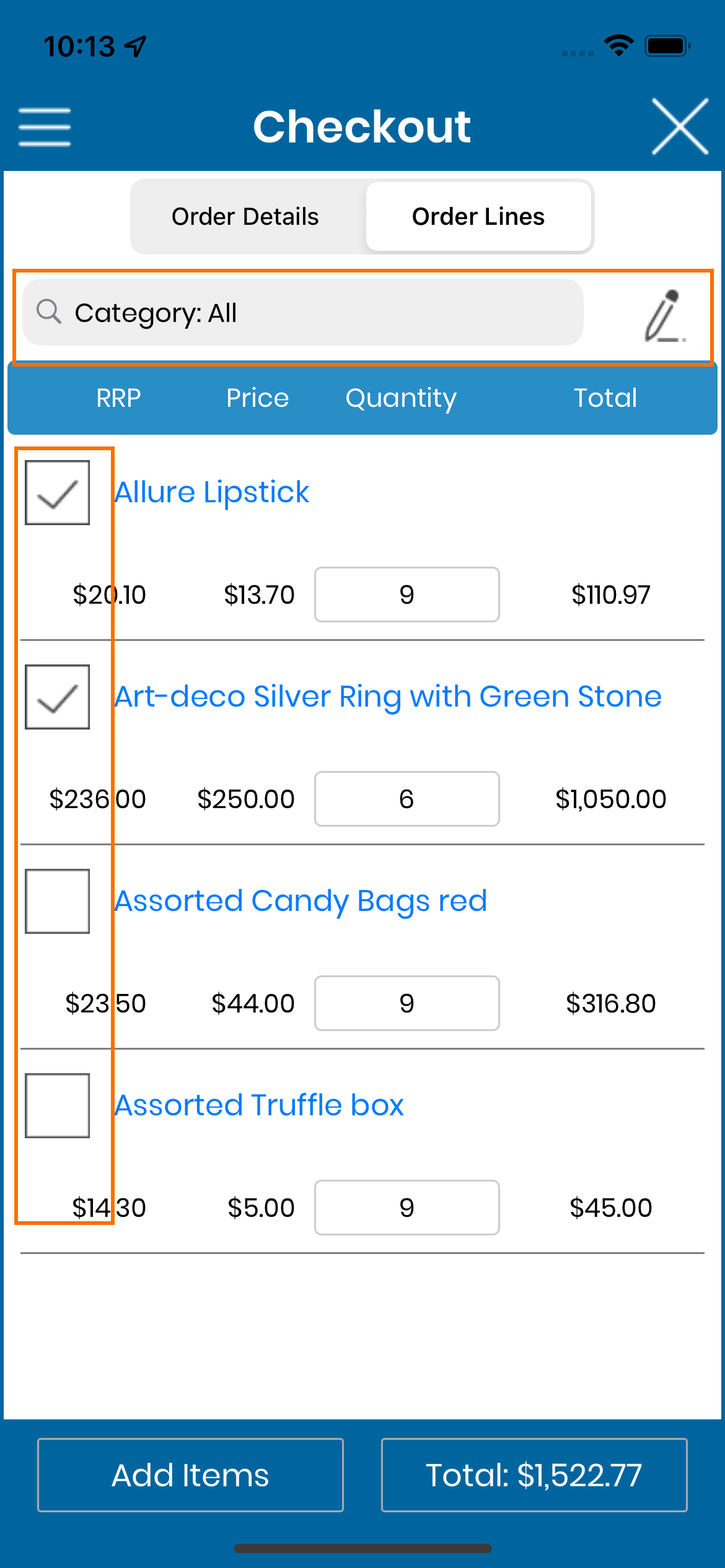Viewport: 725px width, 1568px height.
Task: Uncheck the Art-deco Silver Ring checkbox
Action: pyautogui.click(x=58, y=697)
